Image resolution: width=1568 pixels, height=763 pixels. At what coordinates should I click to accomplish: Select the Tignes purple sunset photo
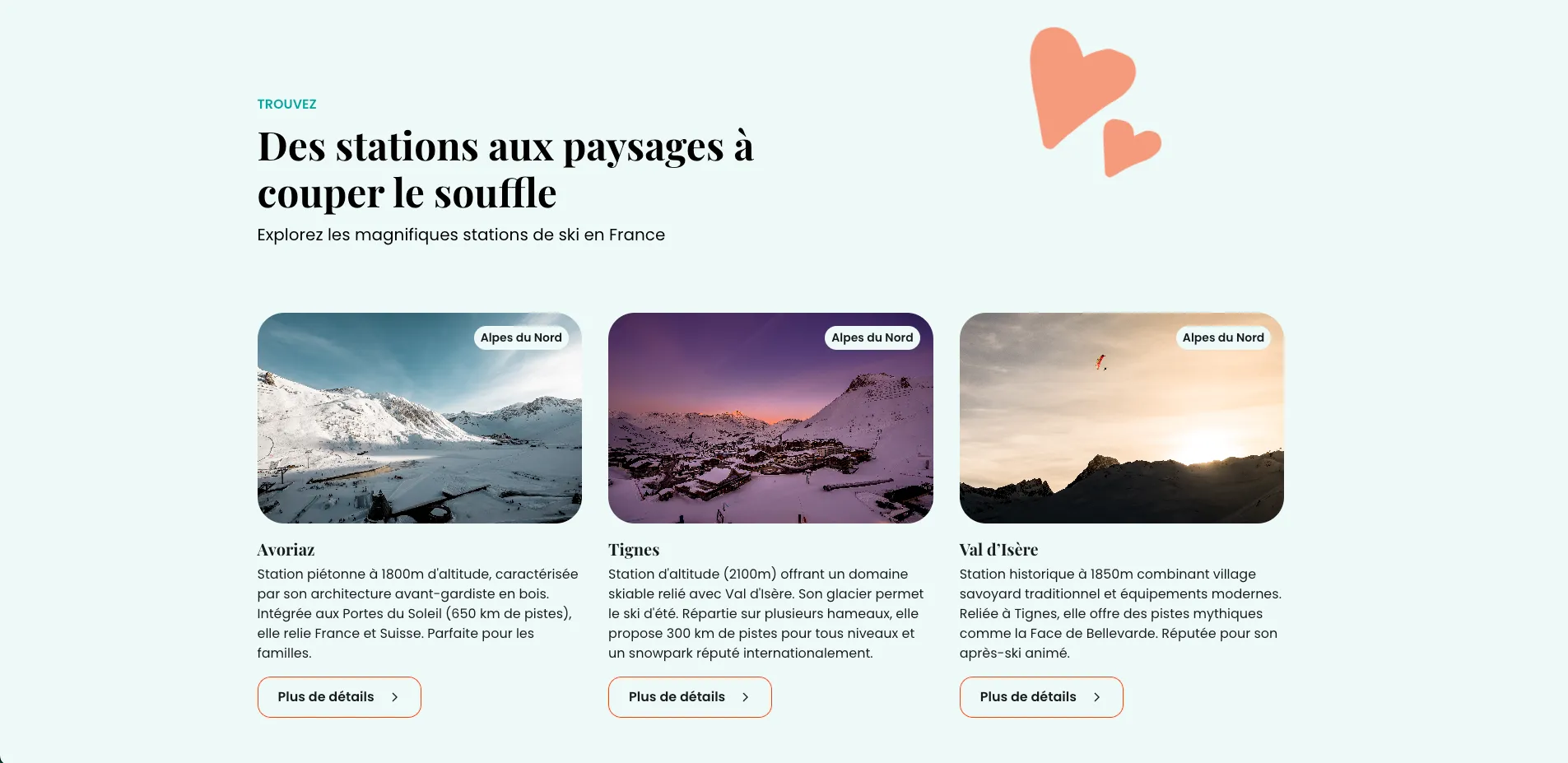point(770,418)
